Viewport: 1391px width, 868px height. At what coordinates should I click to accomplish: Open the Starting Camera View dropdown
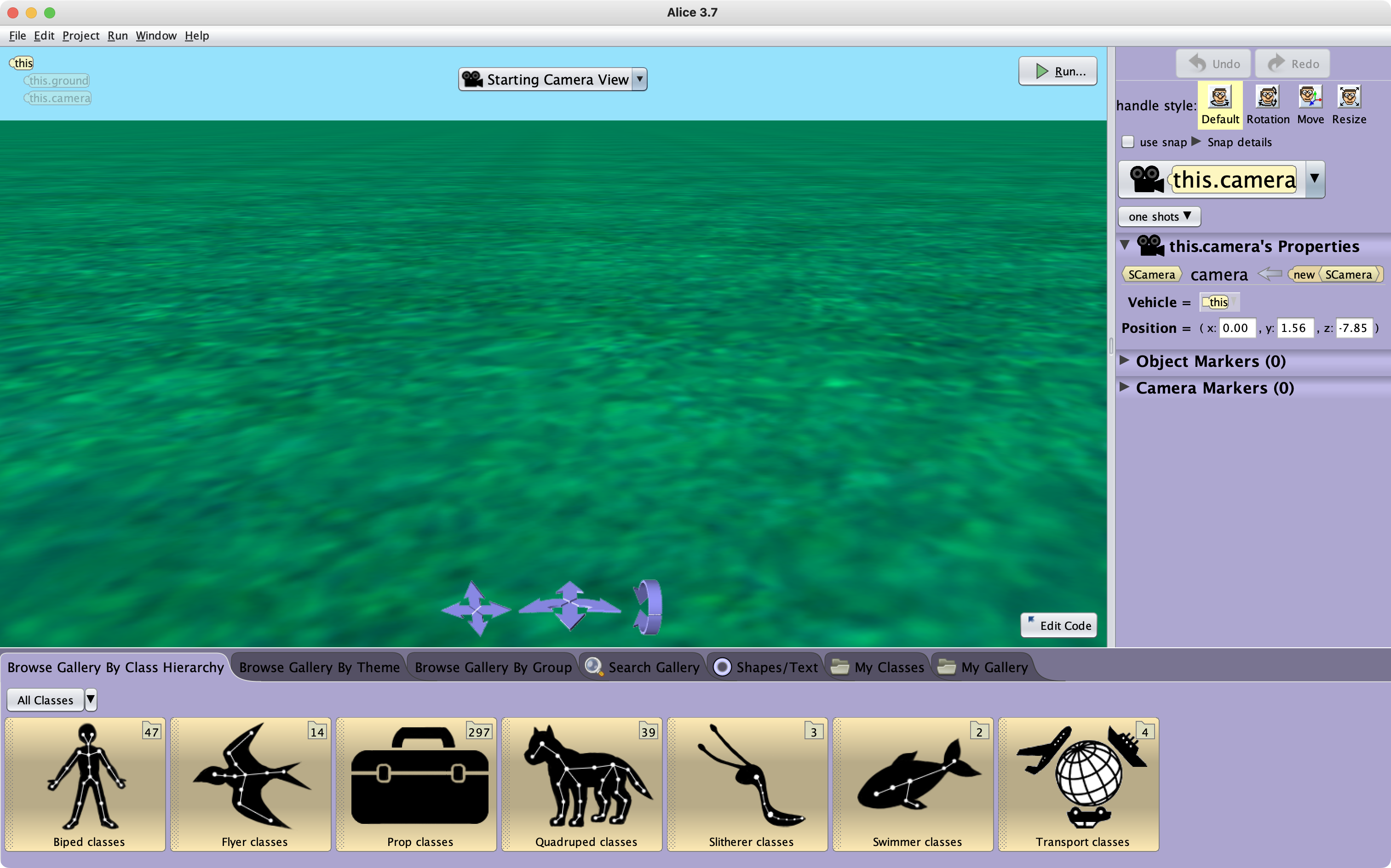pyautogui.click(x=639, y=79)
